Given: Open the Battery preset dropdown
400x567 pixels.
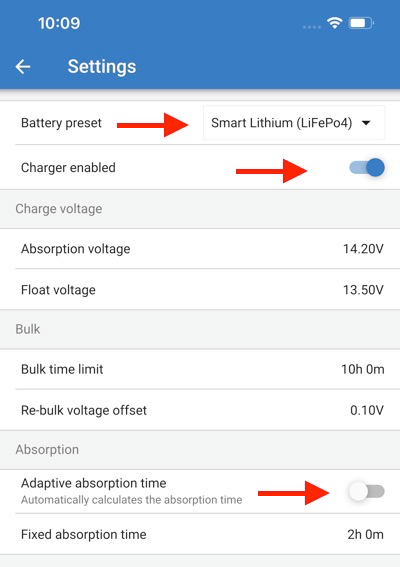Looking at the screenshot, I should [294, 123].
